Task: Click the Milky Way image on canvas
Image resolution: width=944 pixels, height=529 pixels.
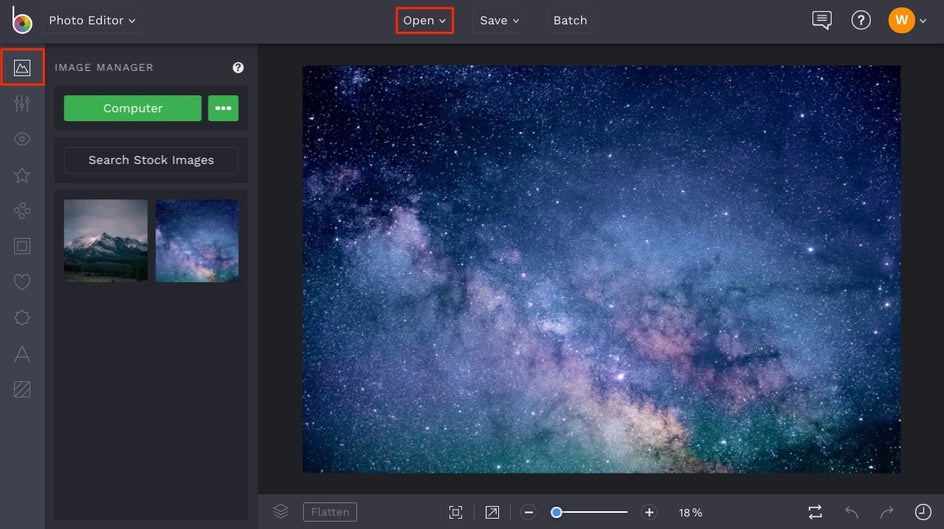Action: click(x=601, y=269)
